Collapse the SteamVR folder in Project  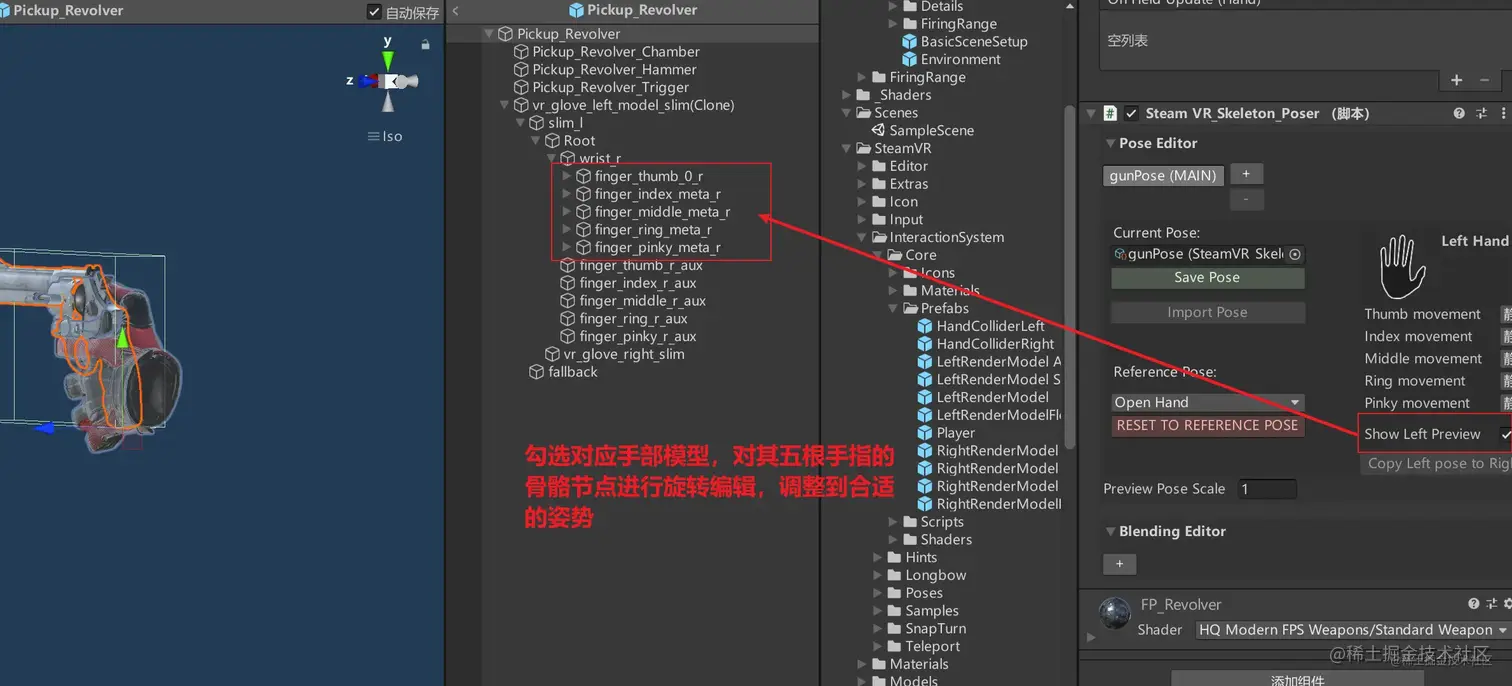[847, 148]
